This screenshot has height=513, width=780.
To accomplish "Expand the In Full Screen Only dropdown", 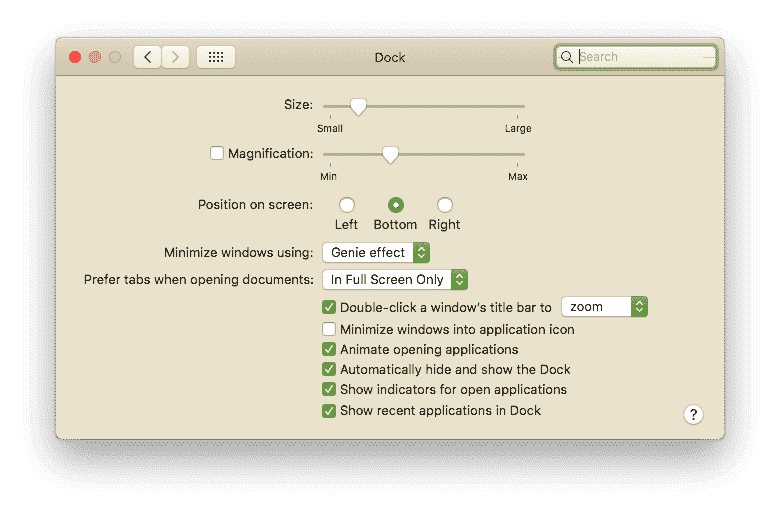I will [x=395, y=280].
